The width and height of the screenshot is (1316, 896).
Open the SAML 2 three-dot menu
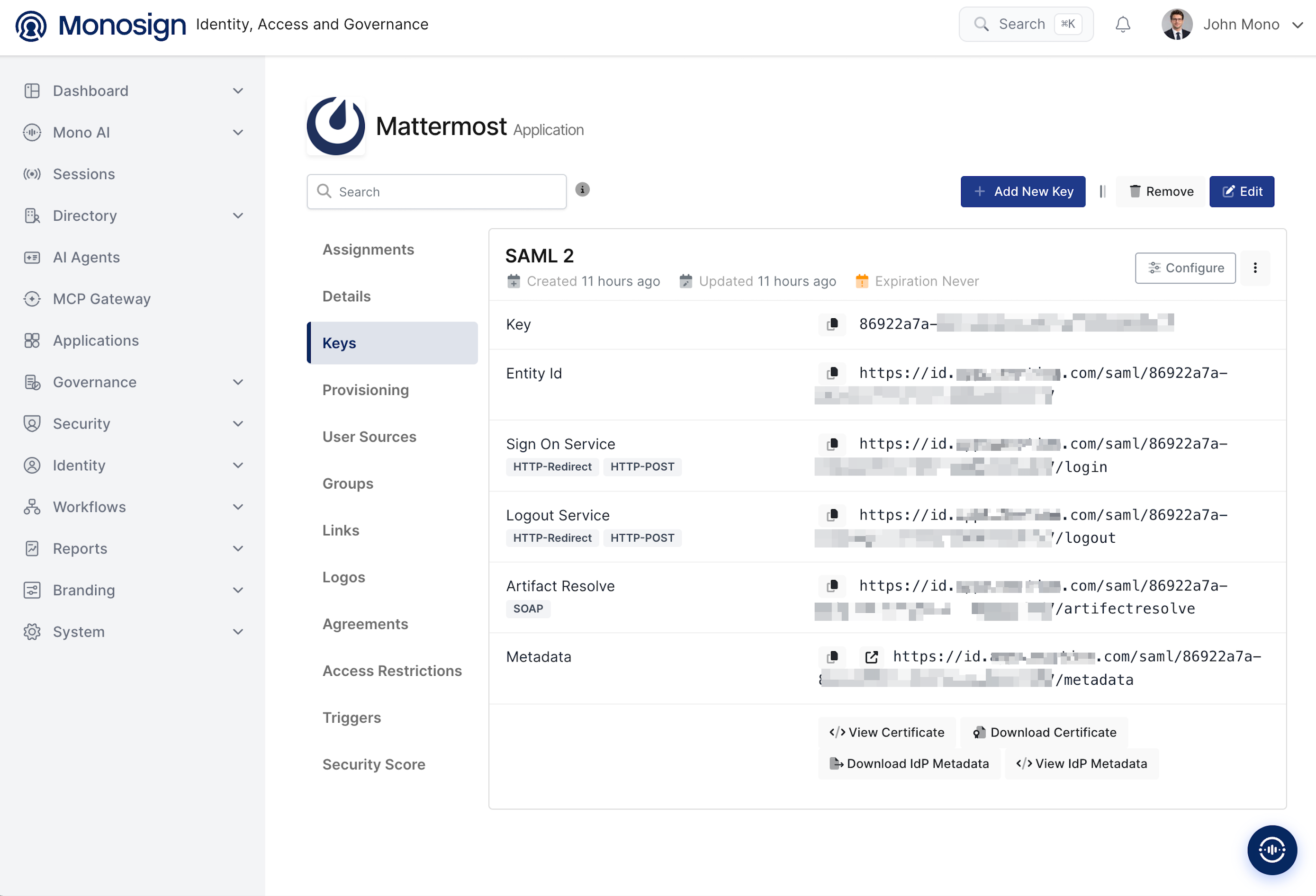[x=1255, y=268]
